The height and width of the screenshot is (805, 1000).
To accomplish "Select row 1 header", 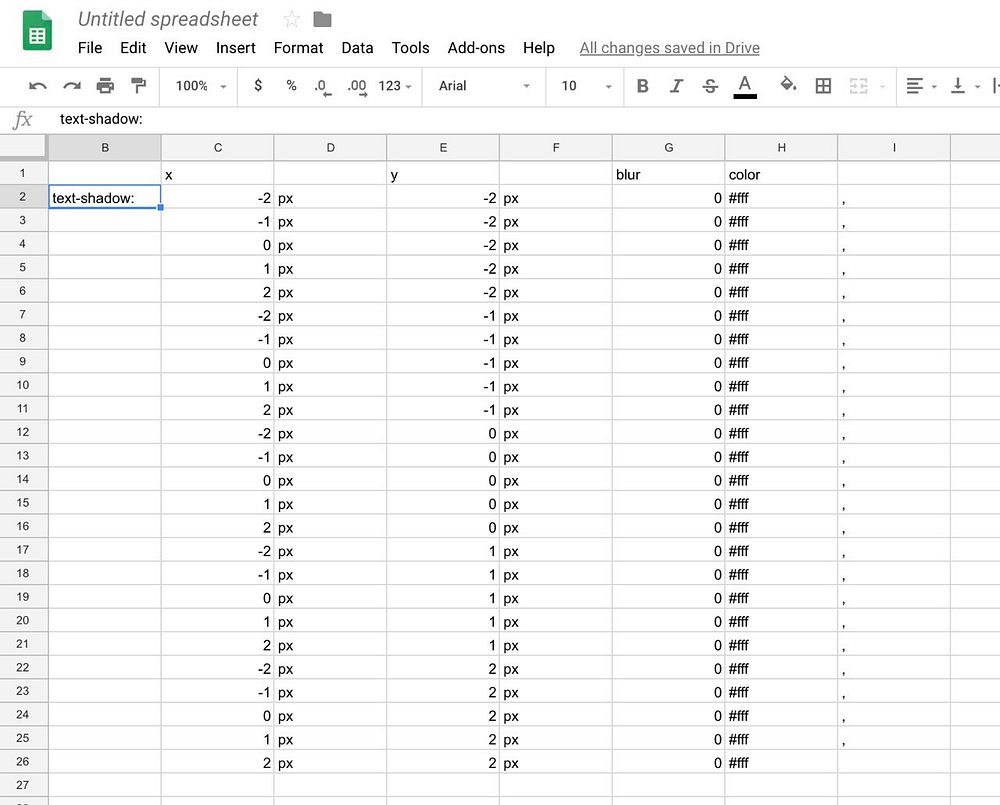I will pos(23,173).
